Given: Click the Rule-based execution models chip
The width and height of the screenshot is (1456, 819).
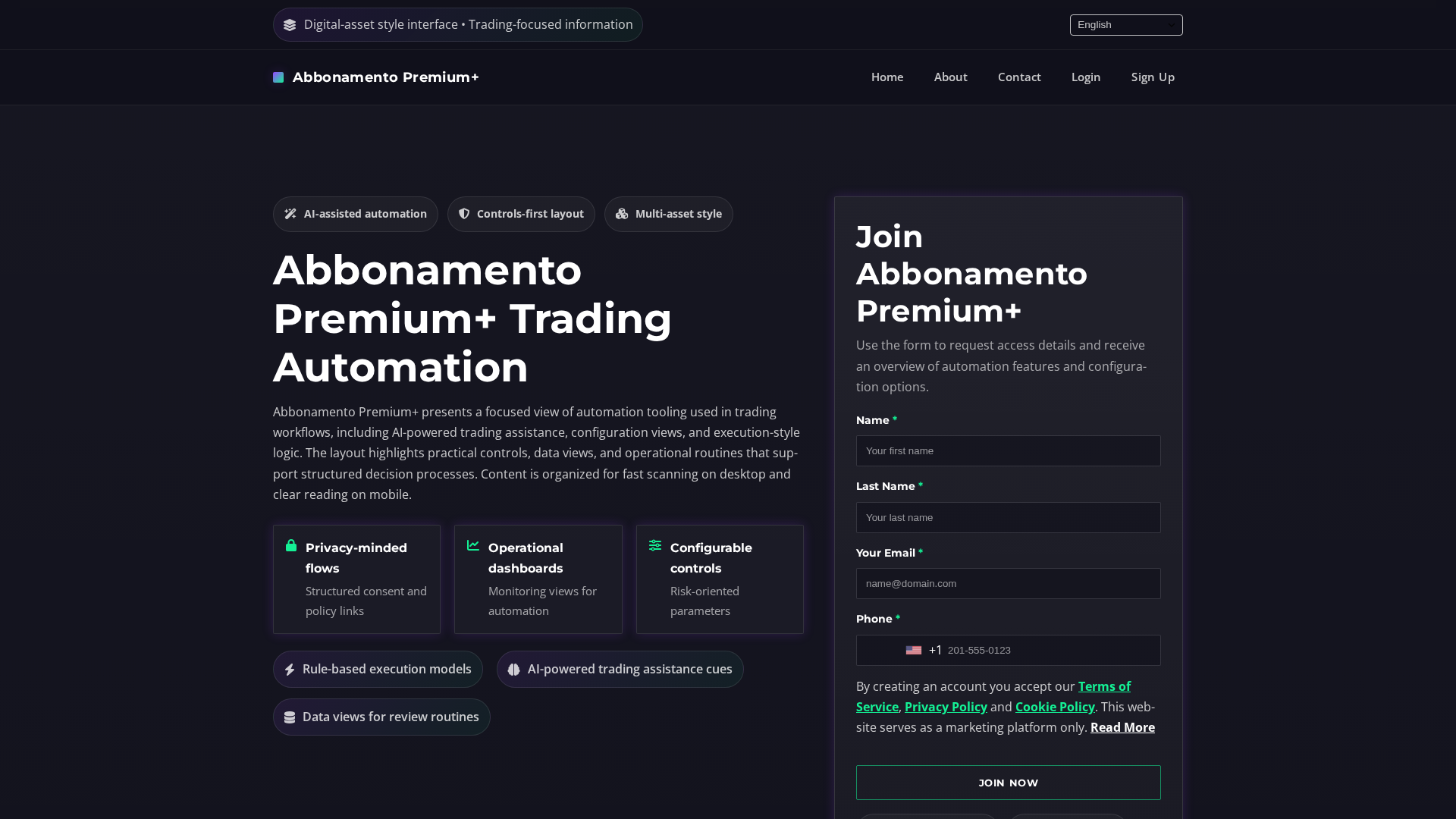Looking at the screenshot, I should pos(378,670).
